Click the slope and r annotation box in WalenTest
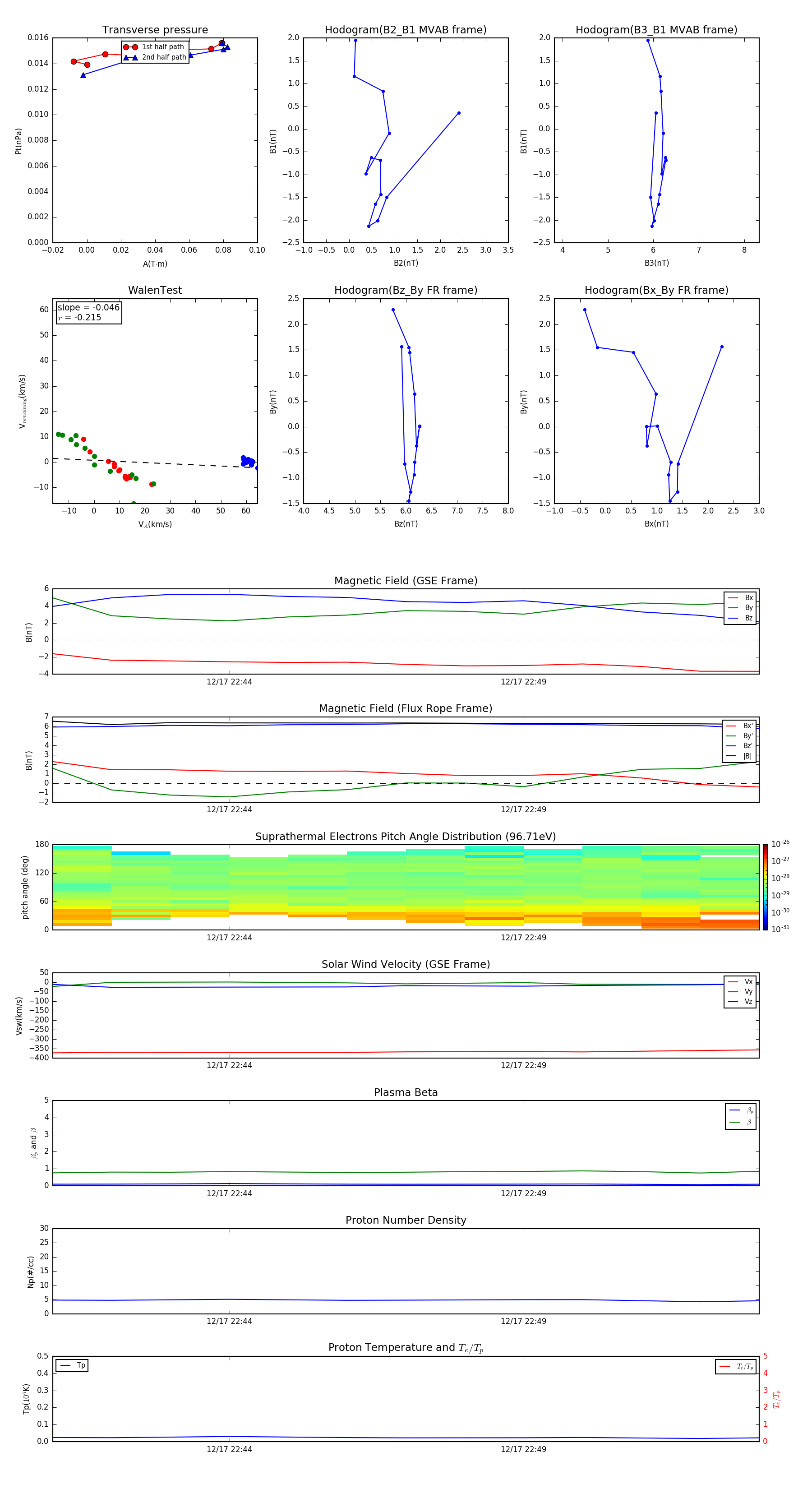 (x=88, y=313)
